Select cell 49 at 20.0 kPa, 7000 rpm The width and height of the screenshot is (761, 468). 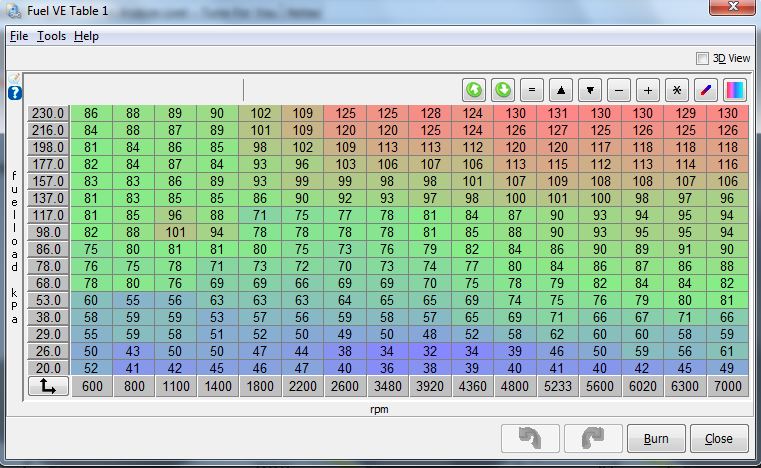[x=728, y=368]
